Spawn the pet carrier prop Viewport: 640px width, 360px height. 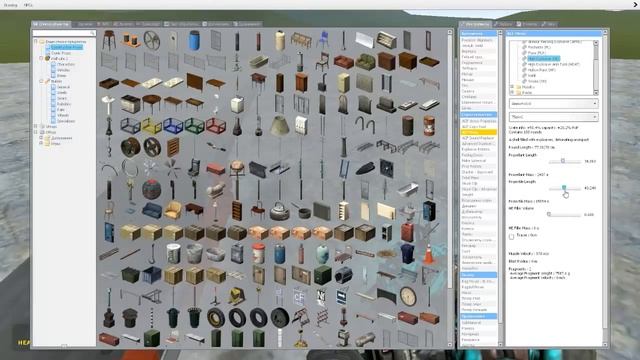(344, 275)
